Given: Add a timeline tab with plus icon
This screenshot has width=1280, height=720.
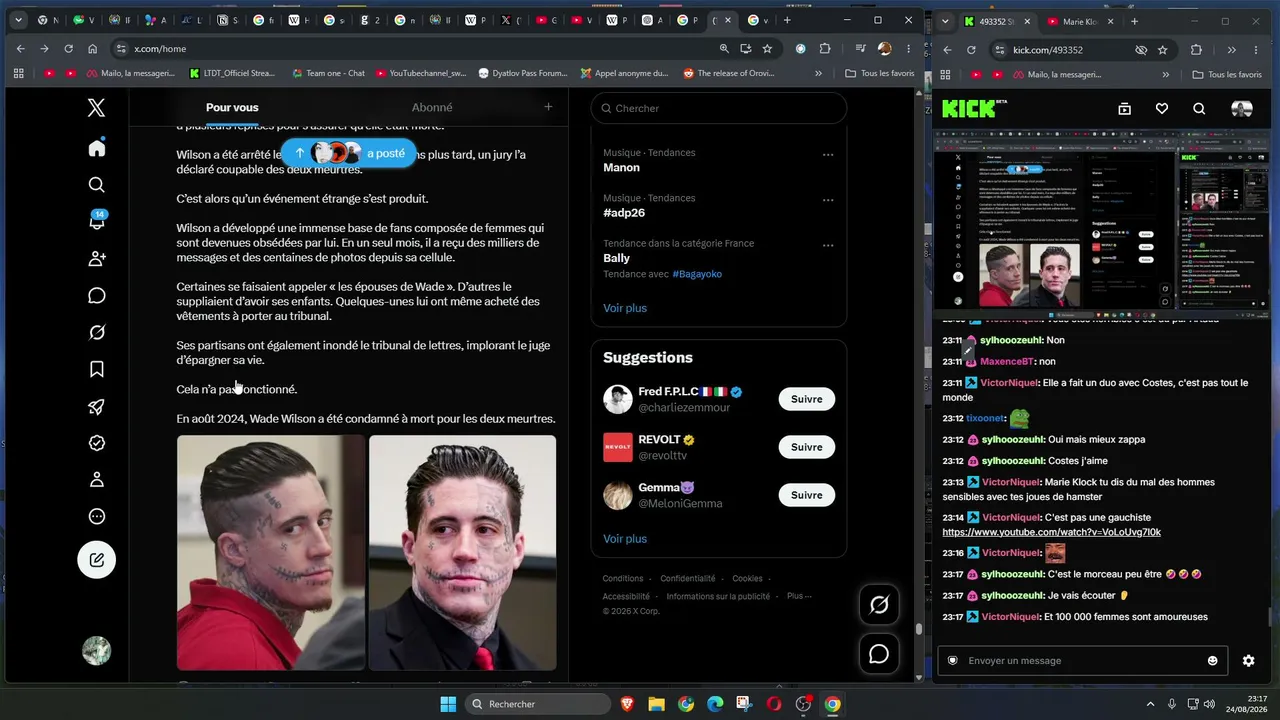Looking at the screenshot, I should (548, 107).
